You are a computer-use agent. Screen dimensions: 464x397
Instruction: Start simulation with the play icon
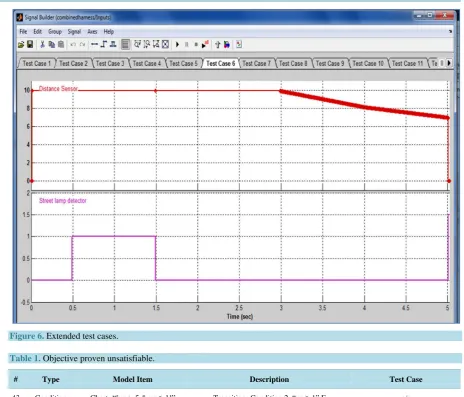177,44
